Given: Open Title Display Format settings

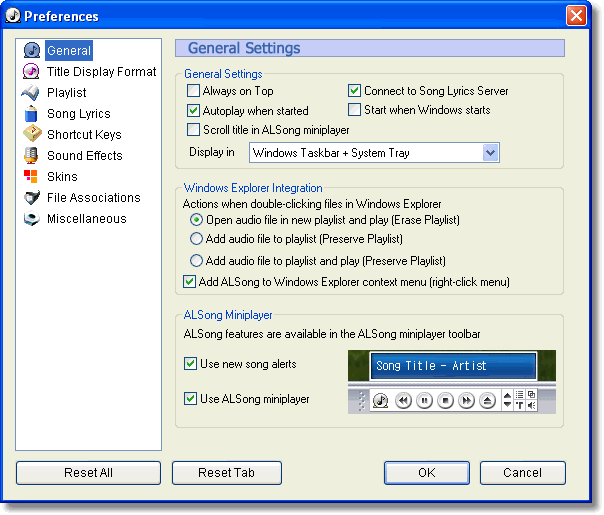Looking at the screenshot, I should (102, 72).
